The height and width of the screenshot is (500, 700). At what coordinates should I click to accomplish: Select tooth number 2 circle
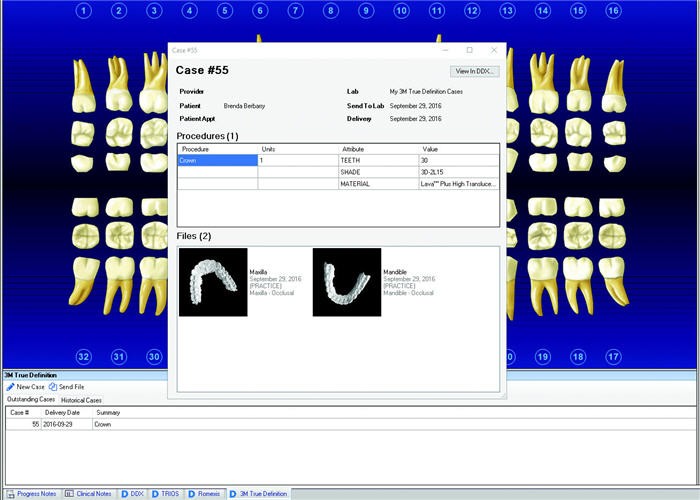[119, 10]
